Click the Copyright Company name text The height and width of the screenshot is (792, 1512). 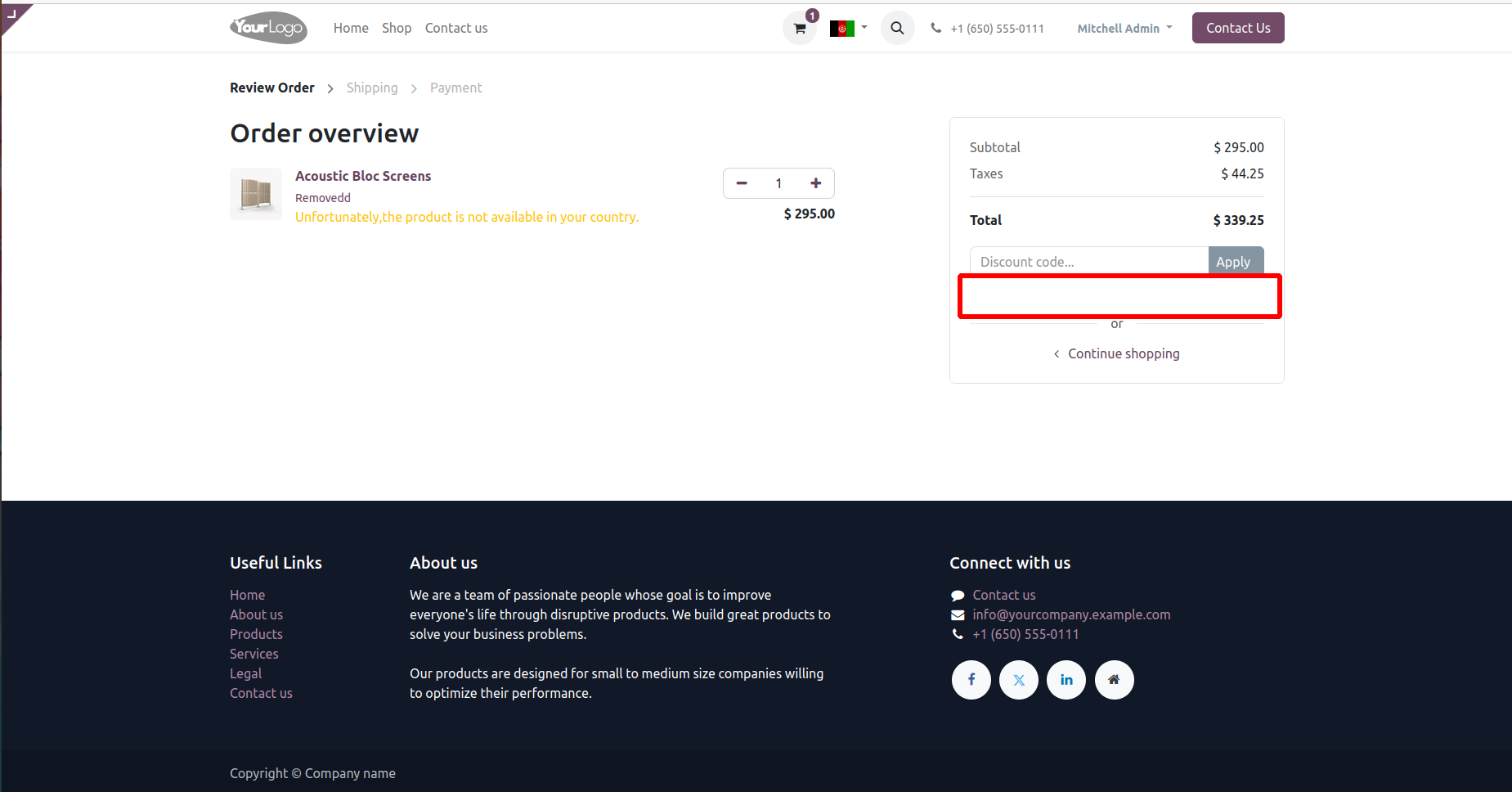pyautogui.click(x=312, y=773)
